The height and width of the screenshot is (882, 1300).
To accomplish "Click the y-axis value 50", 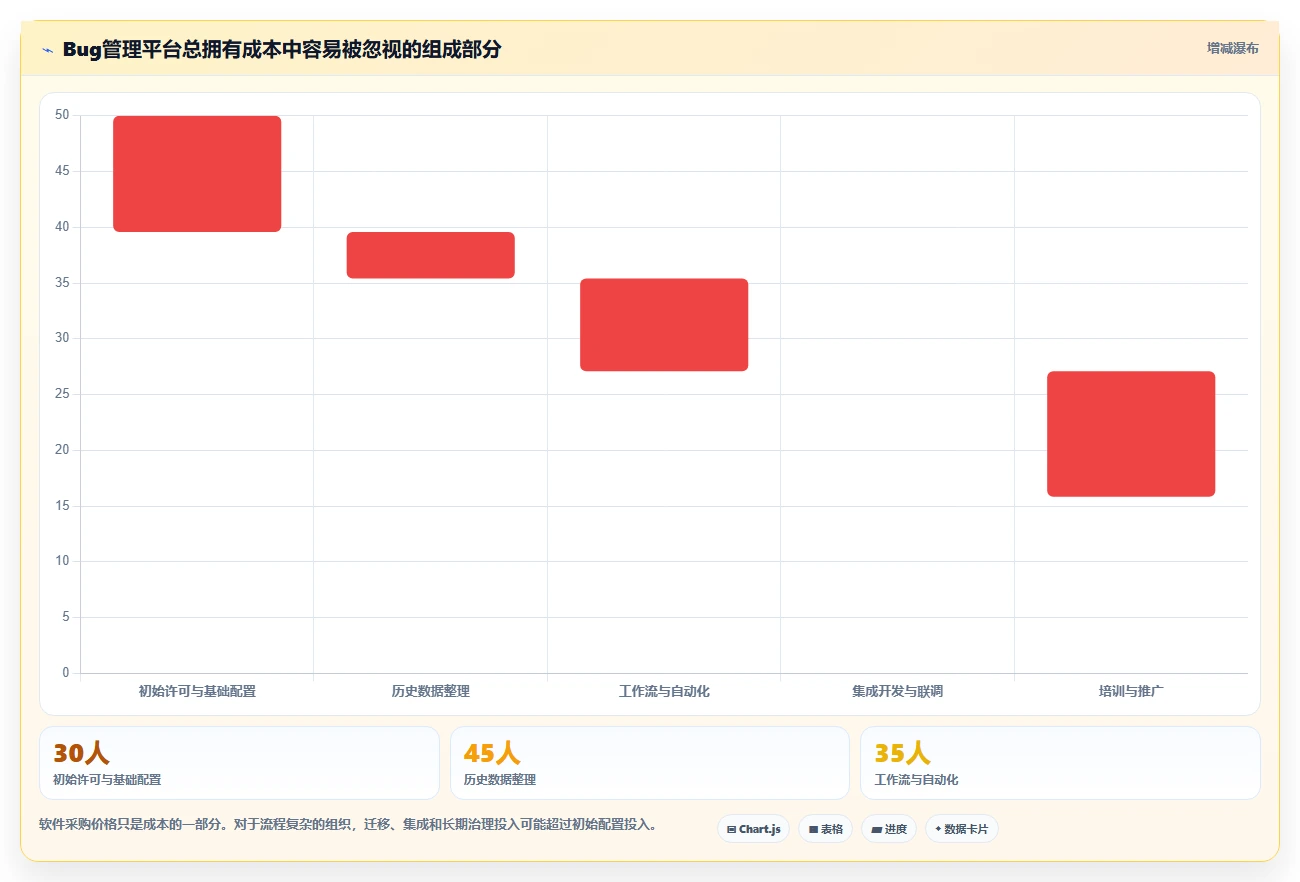I will 62,115.
